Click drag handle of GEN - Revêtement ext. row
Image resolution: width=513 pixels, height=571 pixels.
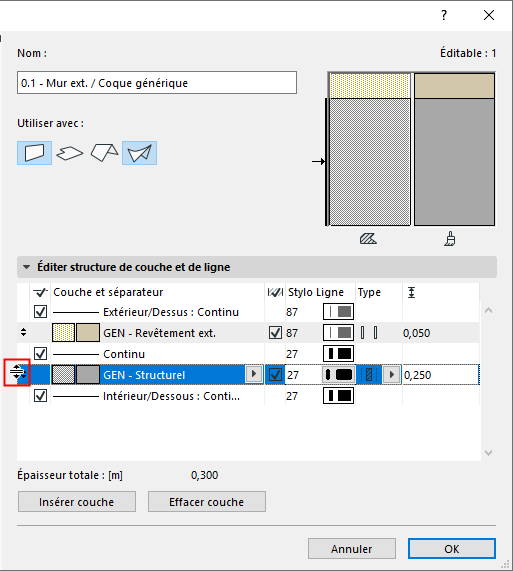23,332
